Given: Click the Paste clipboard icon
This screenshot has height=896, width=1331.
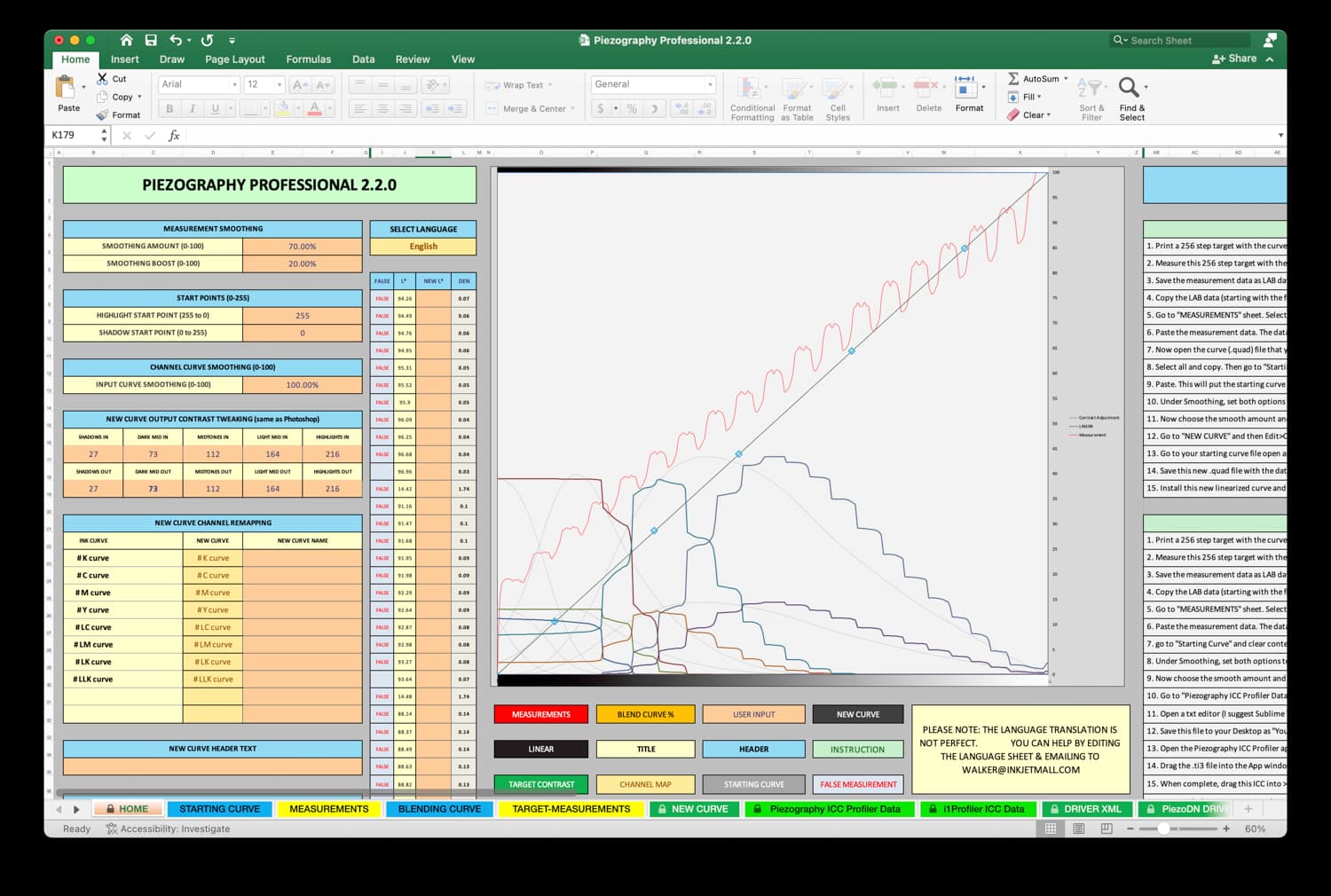Looking at the screenshot, I should tap(65, 87).
